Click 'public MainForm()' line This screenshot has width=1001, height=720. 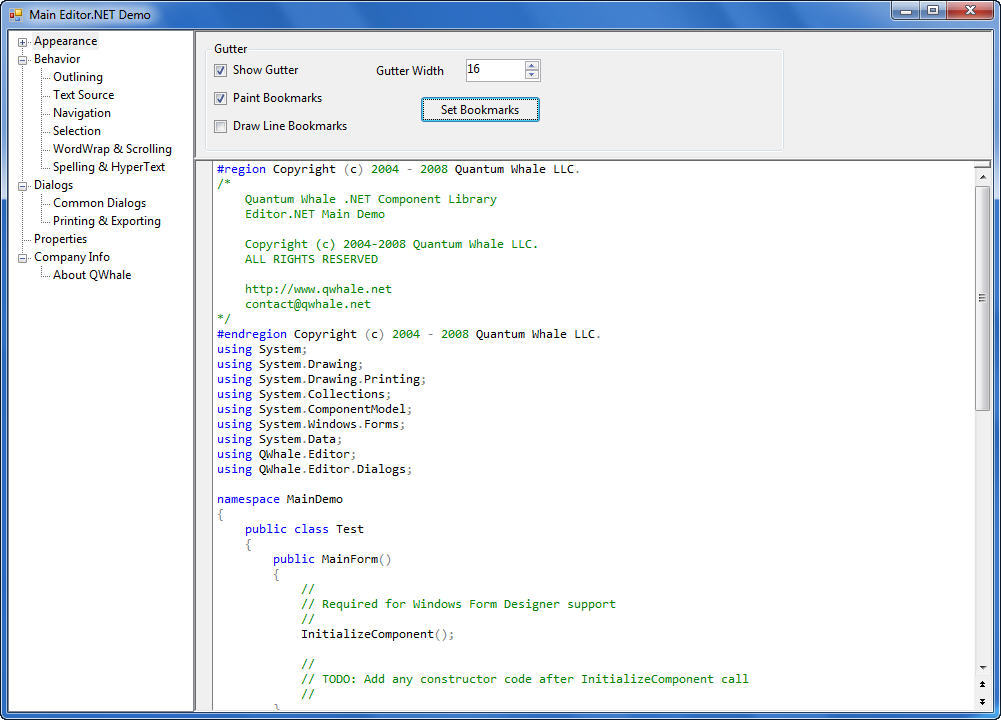pos(332,559)
